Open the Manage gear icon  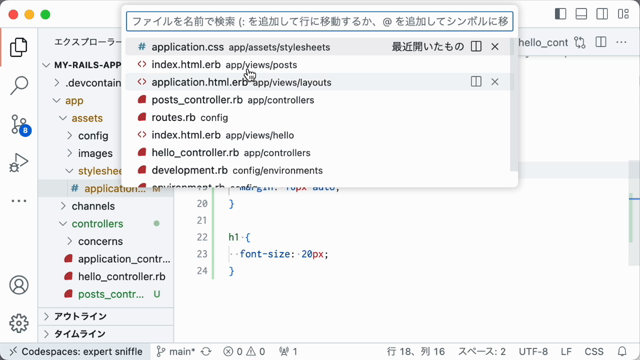click(19, 323)
